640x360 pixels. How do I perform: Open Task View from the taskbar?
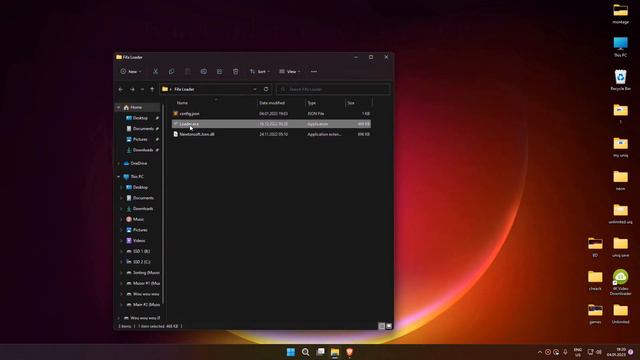(x=320, y=352)
